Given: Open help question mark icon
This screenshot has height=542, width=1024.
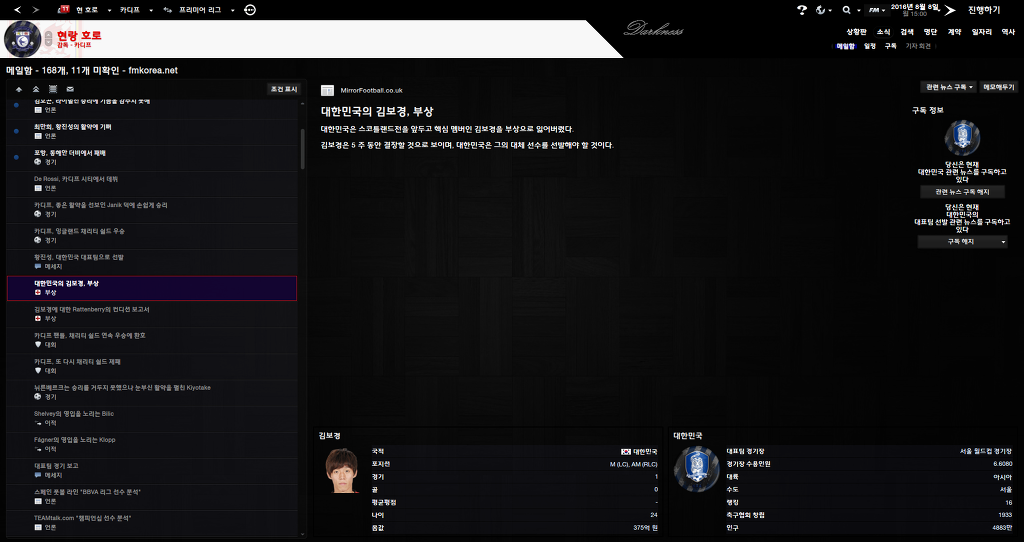Looking at the screenshot, I should pos(802,10).
